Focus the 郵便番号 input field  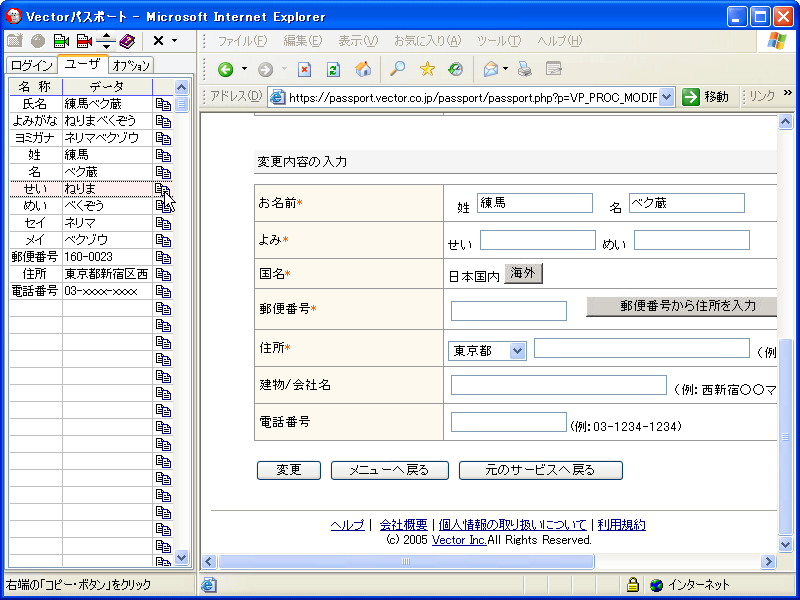pos(509,311)
